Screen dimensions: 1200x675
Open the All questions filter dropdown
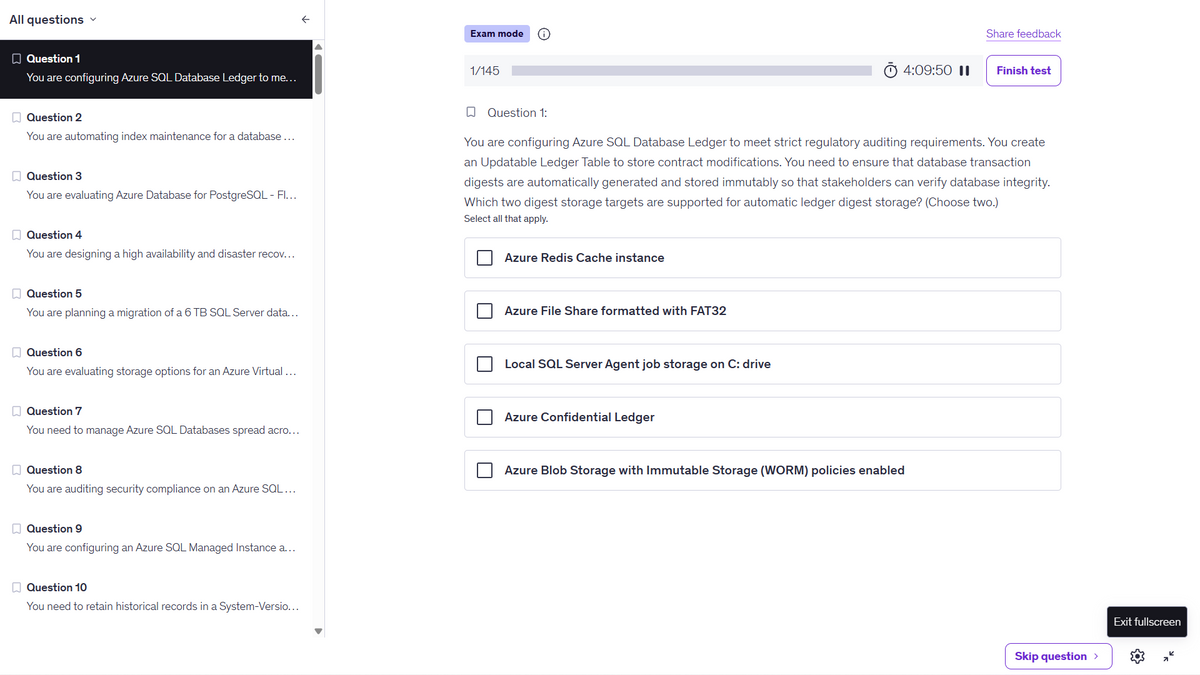coord(53,19)
